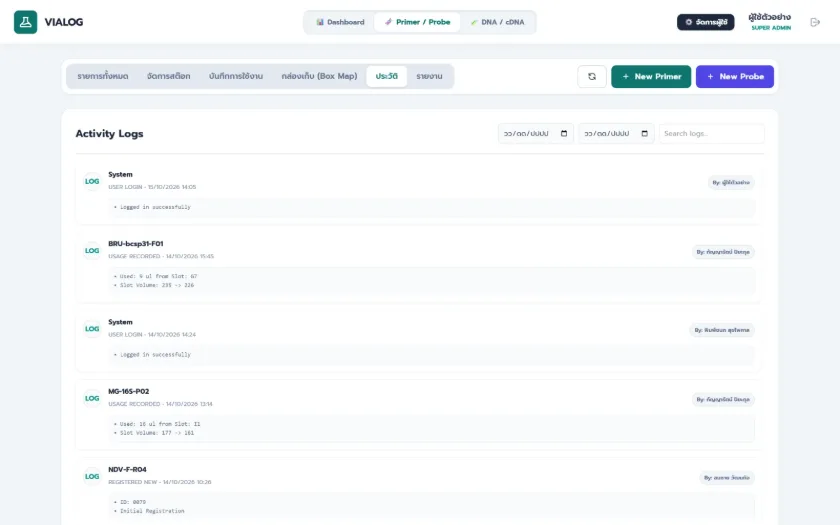Click USAGE RECORDED 14/10/2026 13:14 text
Image resolution: width=840 pixels, height=525 pixels.
coord(160,404)
